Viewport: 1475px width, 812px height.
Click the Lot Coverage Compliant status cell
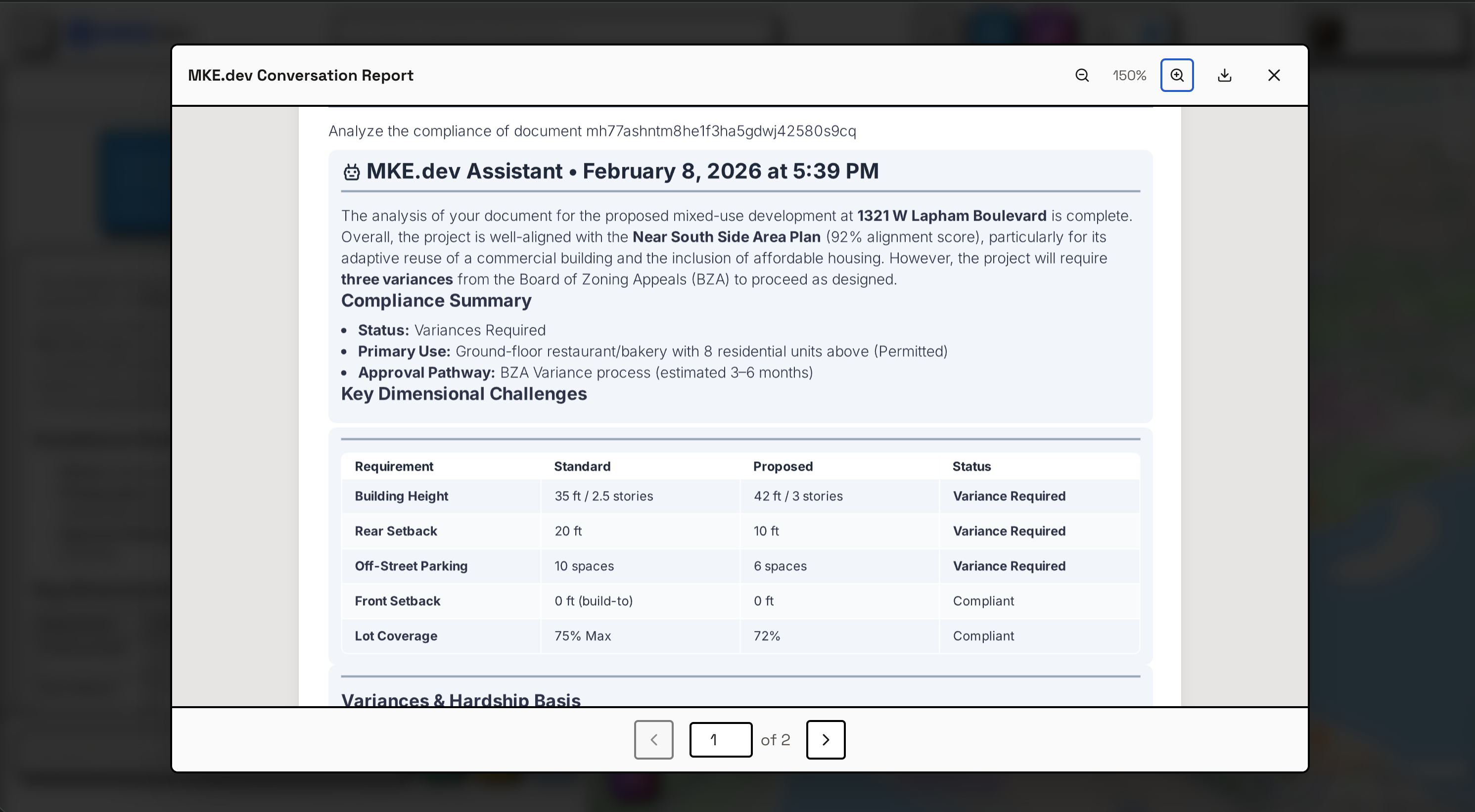(x=982, y=636)
